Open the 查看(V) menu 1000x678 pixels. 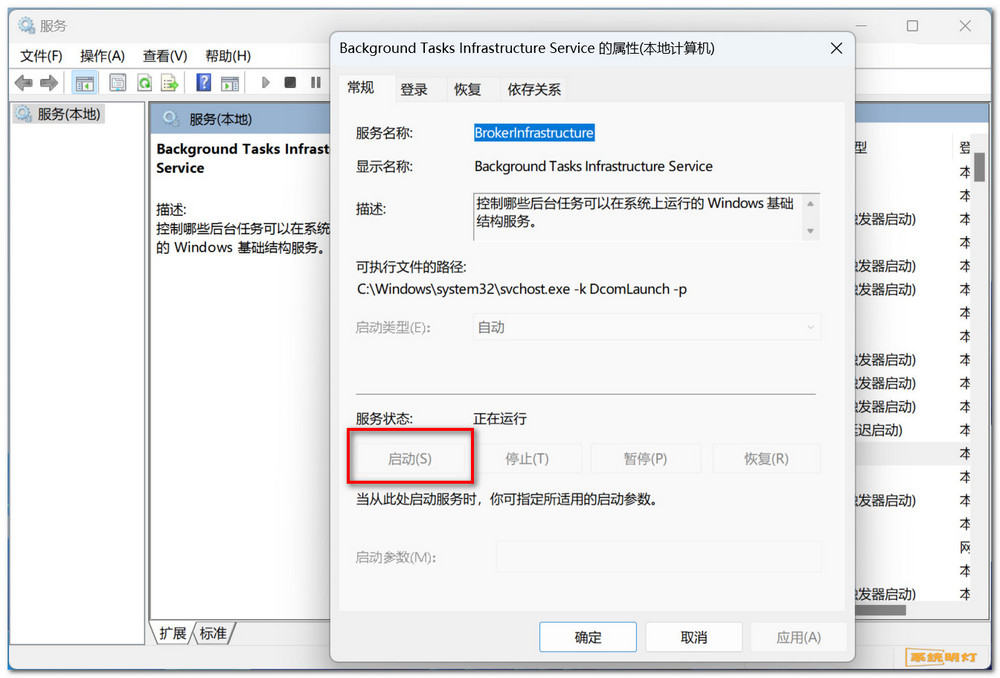[x=165, y=56]
